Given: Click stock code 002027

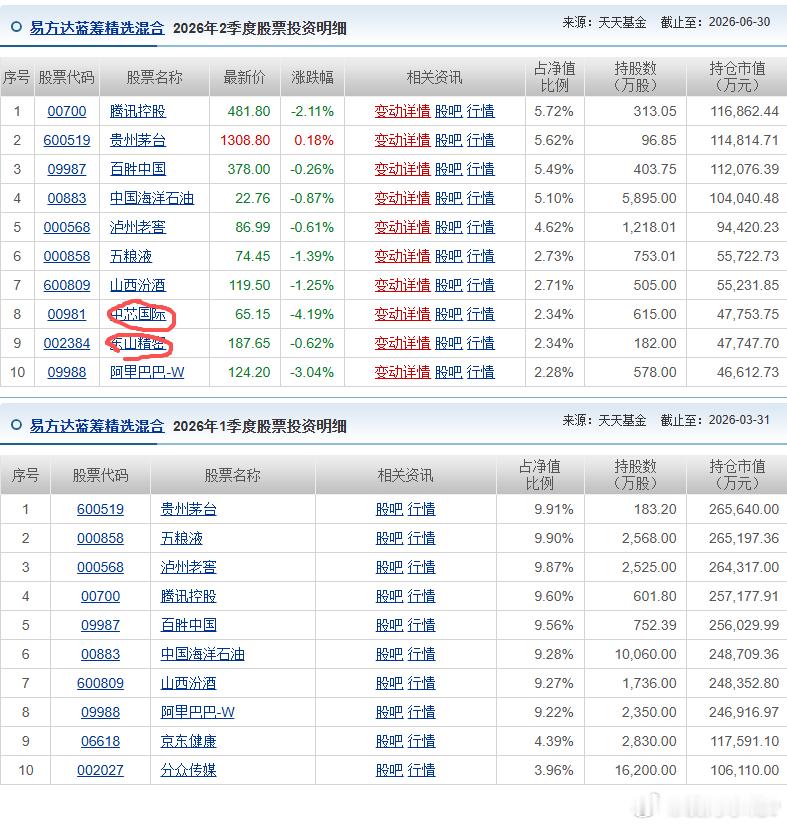Looking at the screenshot, I should coord(101,770).
